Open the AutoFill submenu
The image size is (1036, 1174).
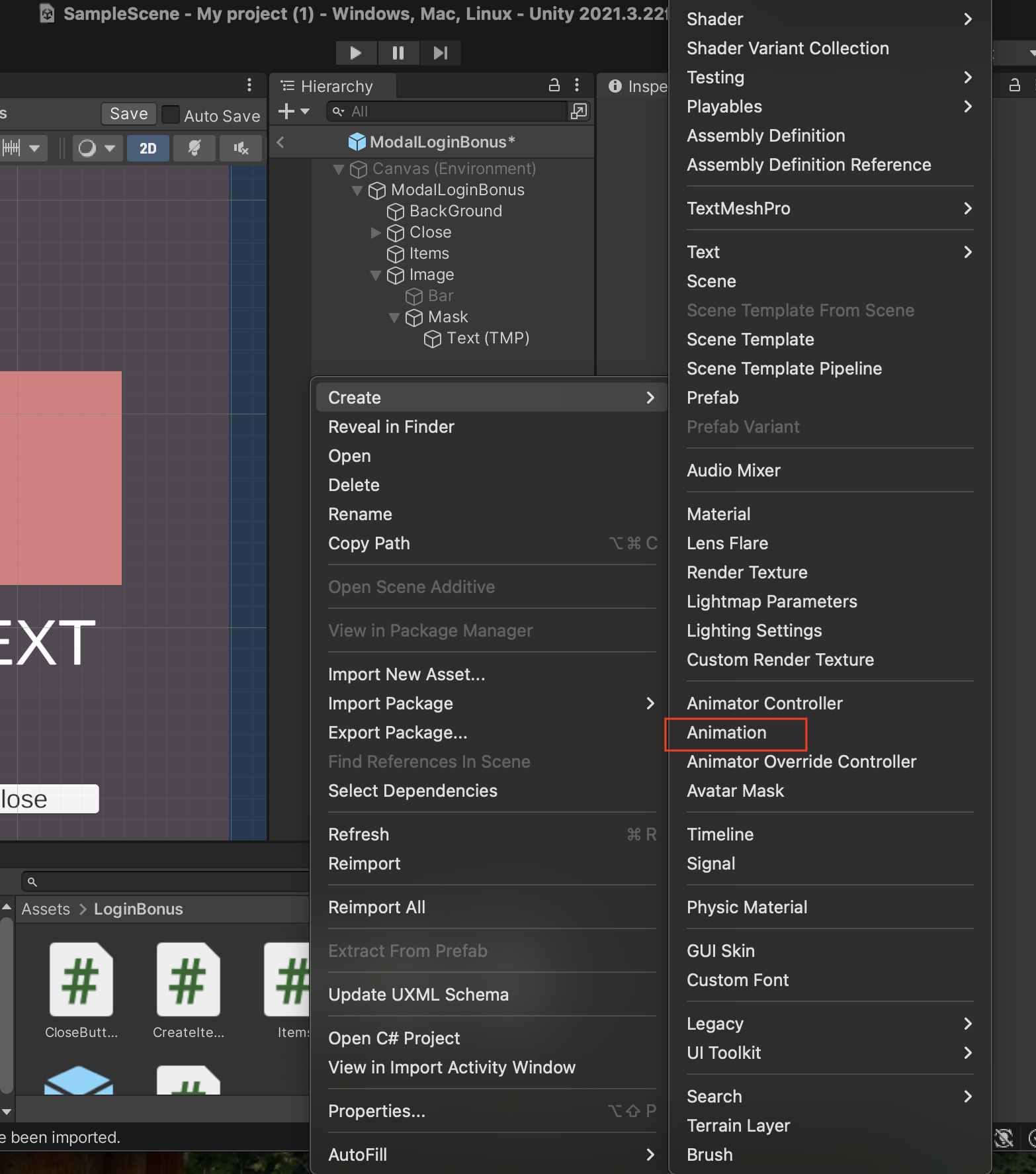[491, 1155]
